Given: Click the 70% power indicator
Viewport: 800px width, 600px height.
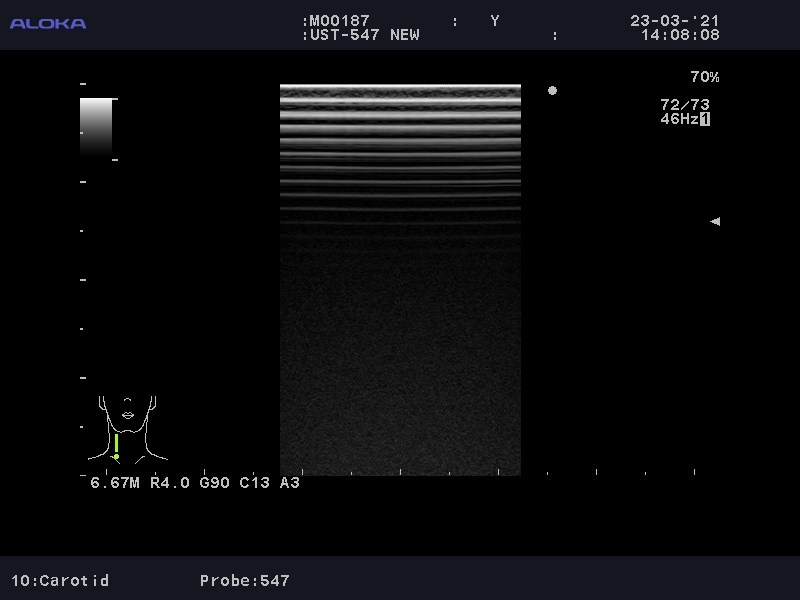Looking at the screenshot, I should tap(704, 77).
